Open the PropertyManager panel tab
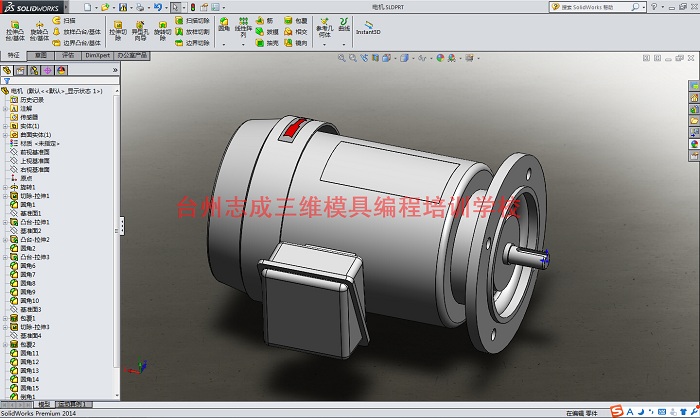Screen dimensions: 700x418 (21, 70)
